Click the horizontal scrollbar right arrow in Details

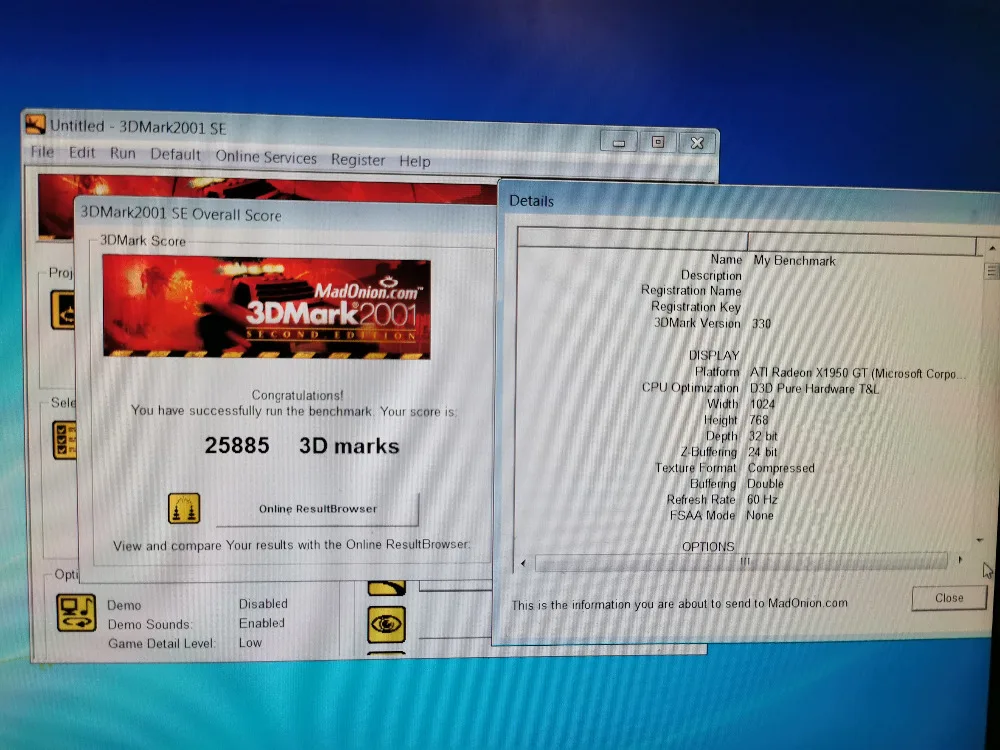[x=959, y=560]
